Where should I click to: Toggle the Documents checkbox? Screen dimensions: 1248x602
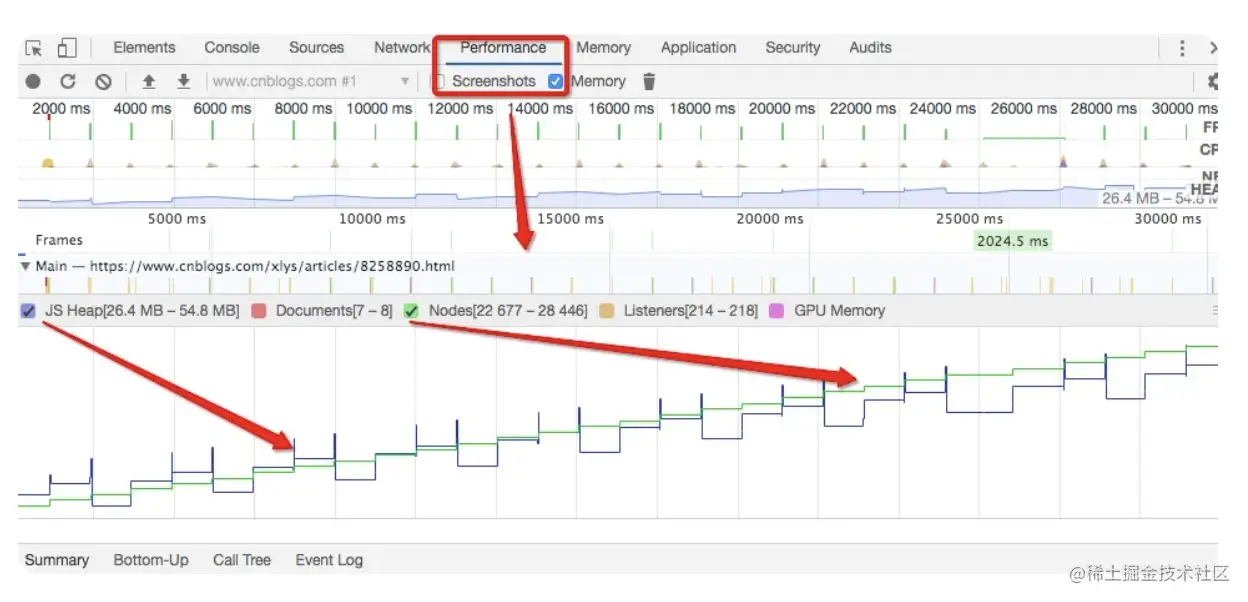259,311
